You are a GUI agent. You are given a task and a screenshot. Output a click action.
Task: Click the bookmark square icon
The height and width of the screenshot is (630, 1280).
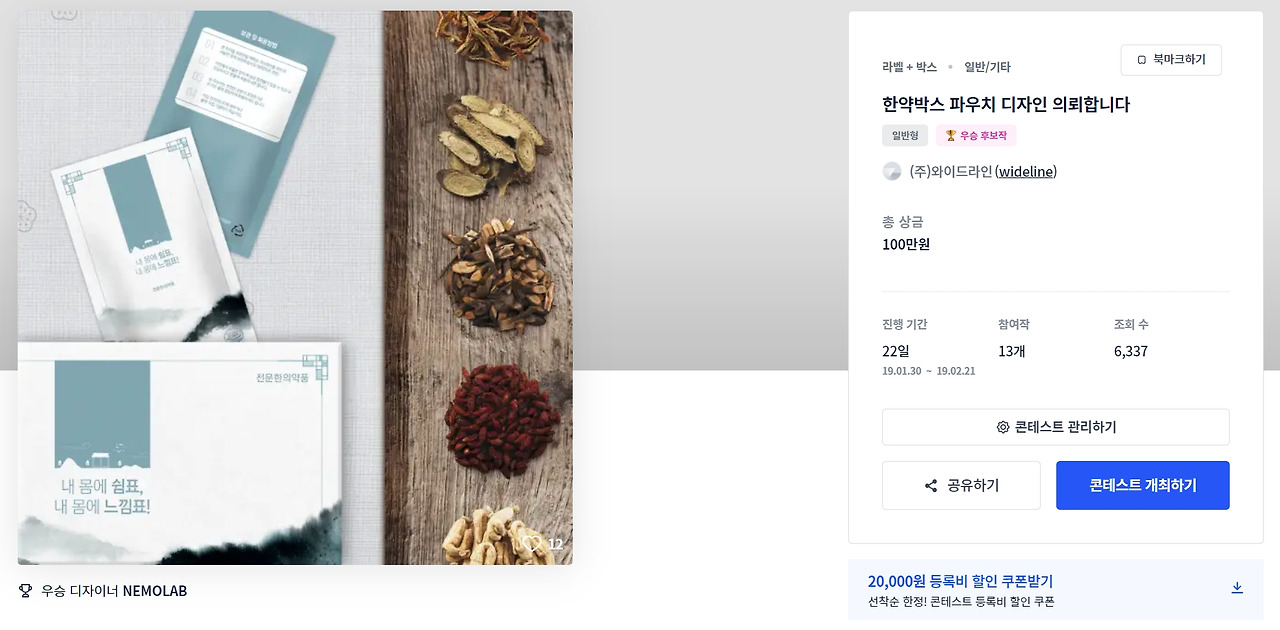[x=1142, y=60]
